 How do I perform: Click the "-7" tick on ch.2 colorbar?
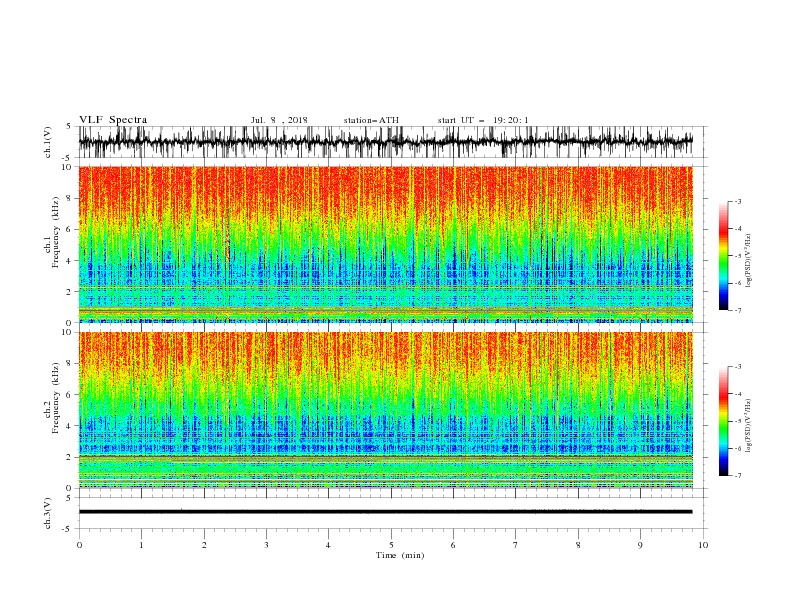tap(738, 476)
